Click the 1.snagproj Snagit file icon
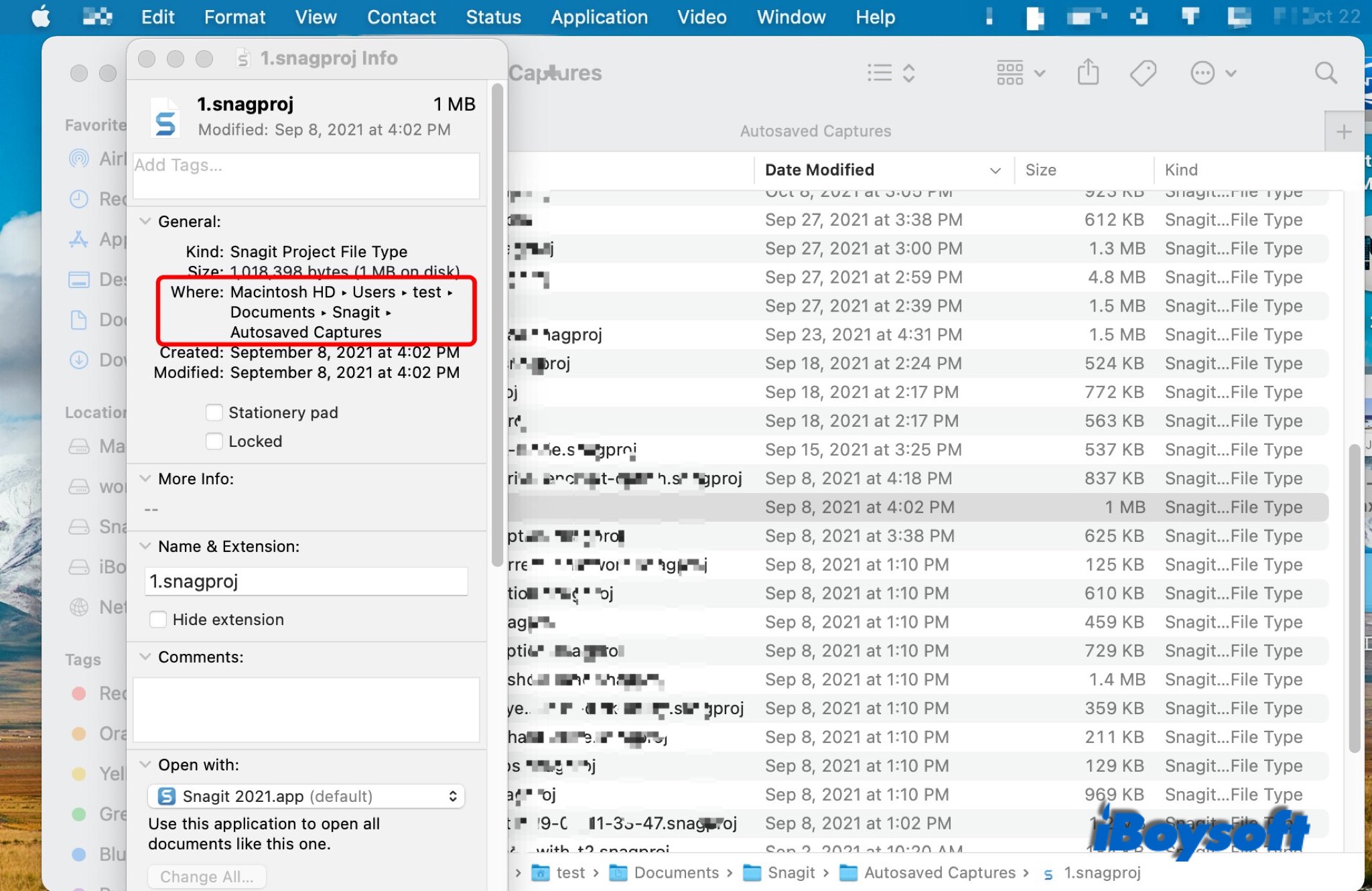1372x891 pixels. 165,117
